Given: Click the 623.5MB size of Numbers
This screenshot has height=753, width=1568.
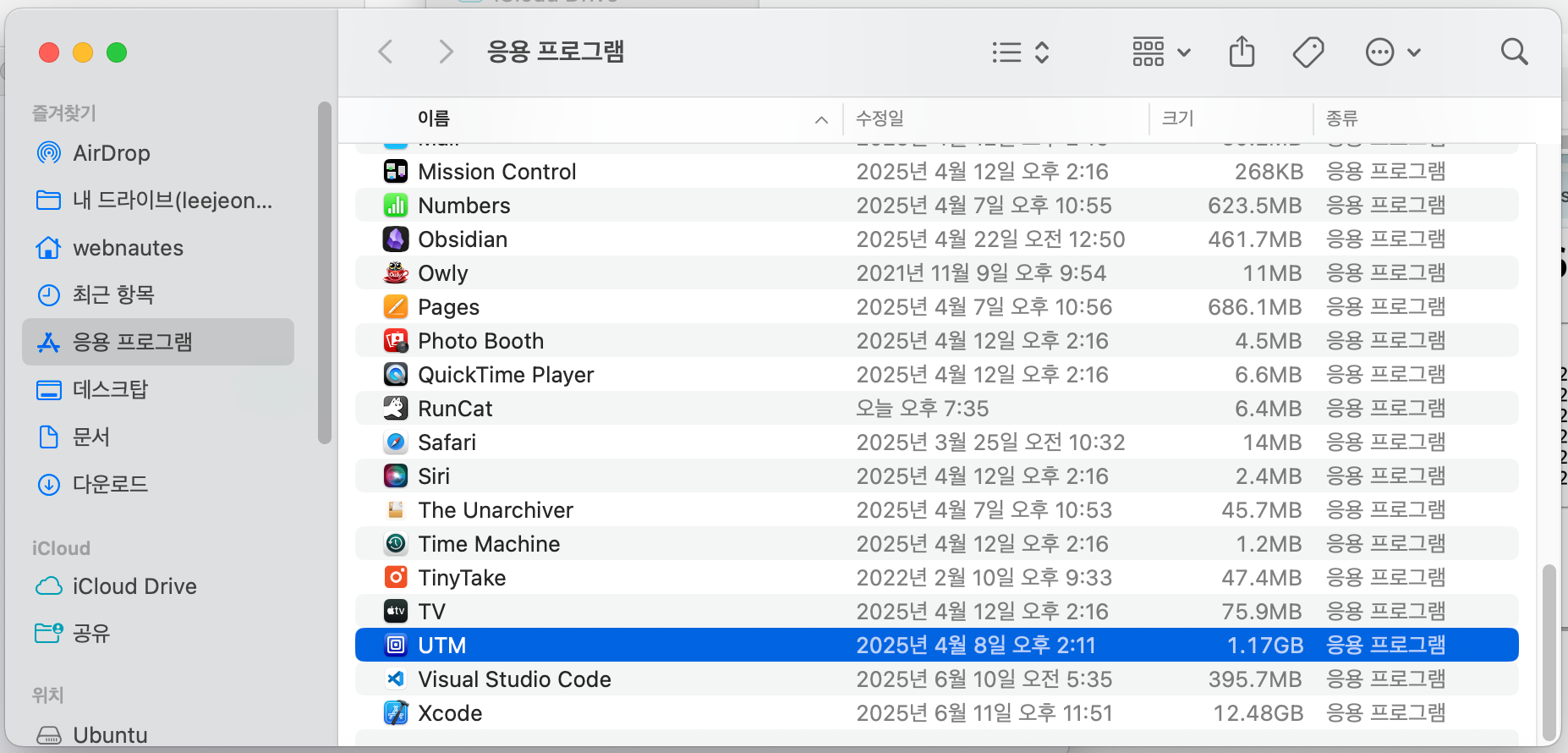Looking at the screenshot, I should (1255, 206).
